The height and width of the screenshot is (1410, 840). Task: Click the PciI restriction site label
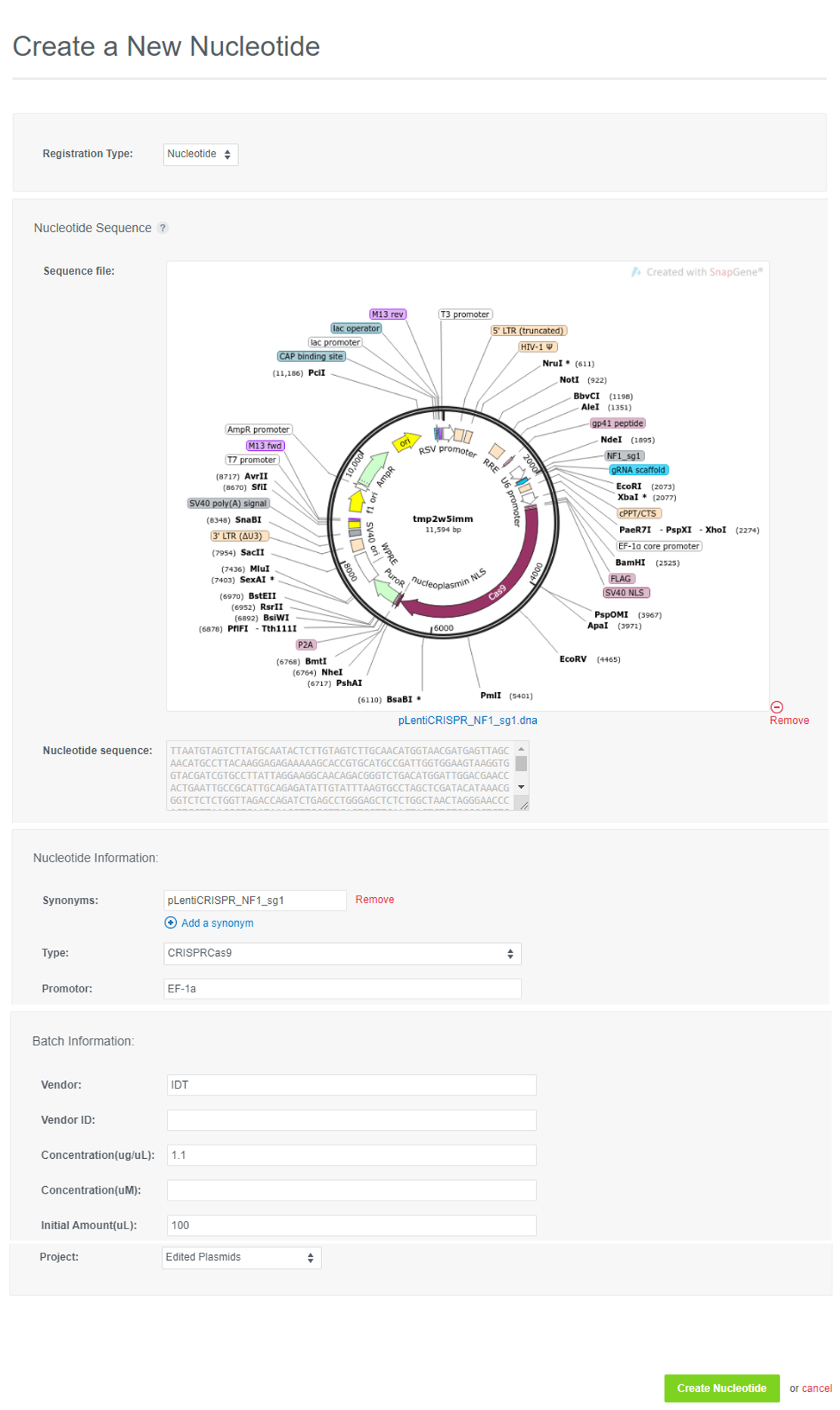point(317,373)
